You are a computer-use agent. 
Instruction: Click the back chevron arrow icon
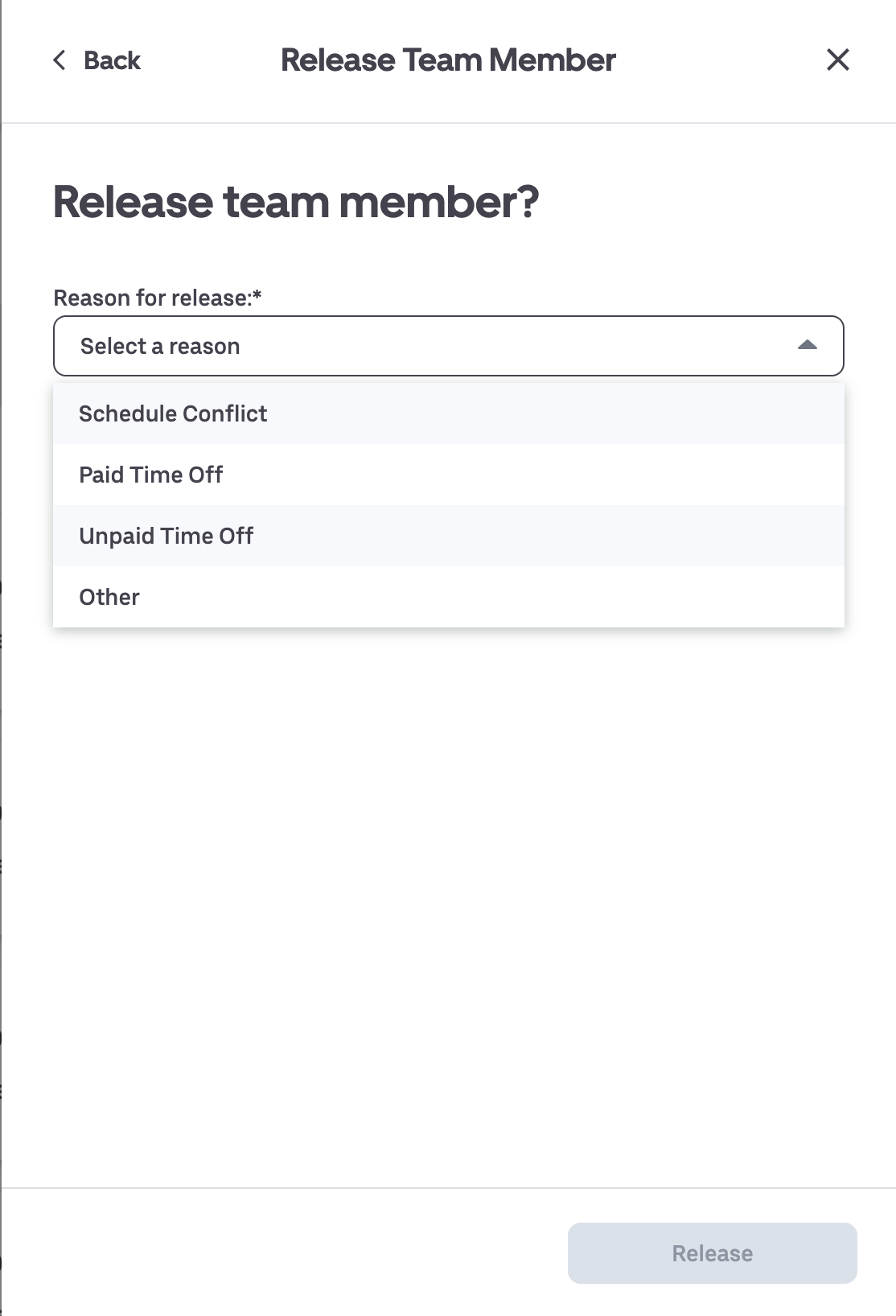60,60
